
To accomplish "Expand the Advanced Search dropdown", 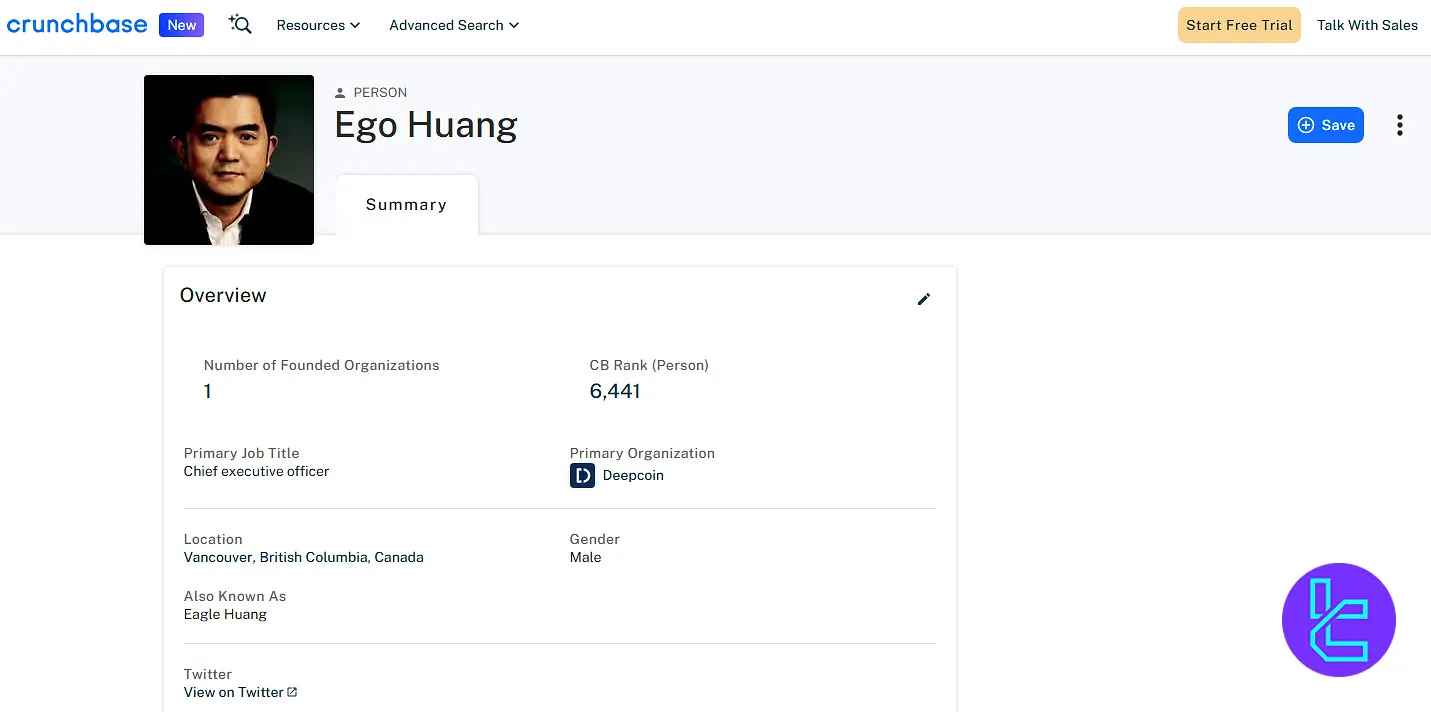I will 454,25.
